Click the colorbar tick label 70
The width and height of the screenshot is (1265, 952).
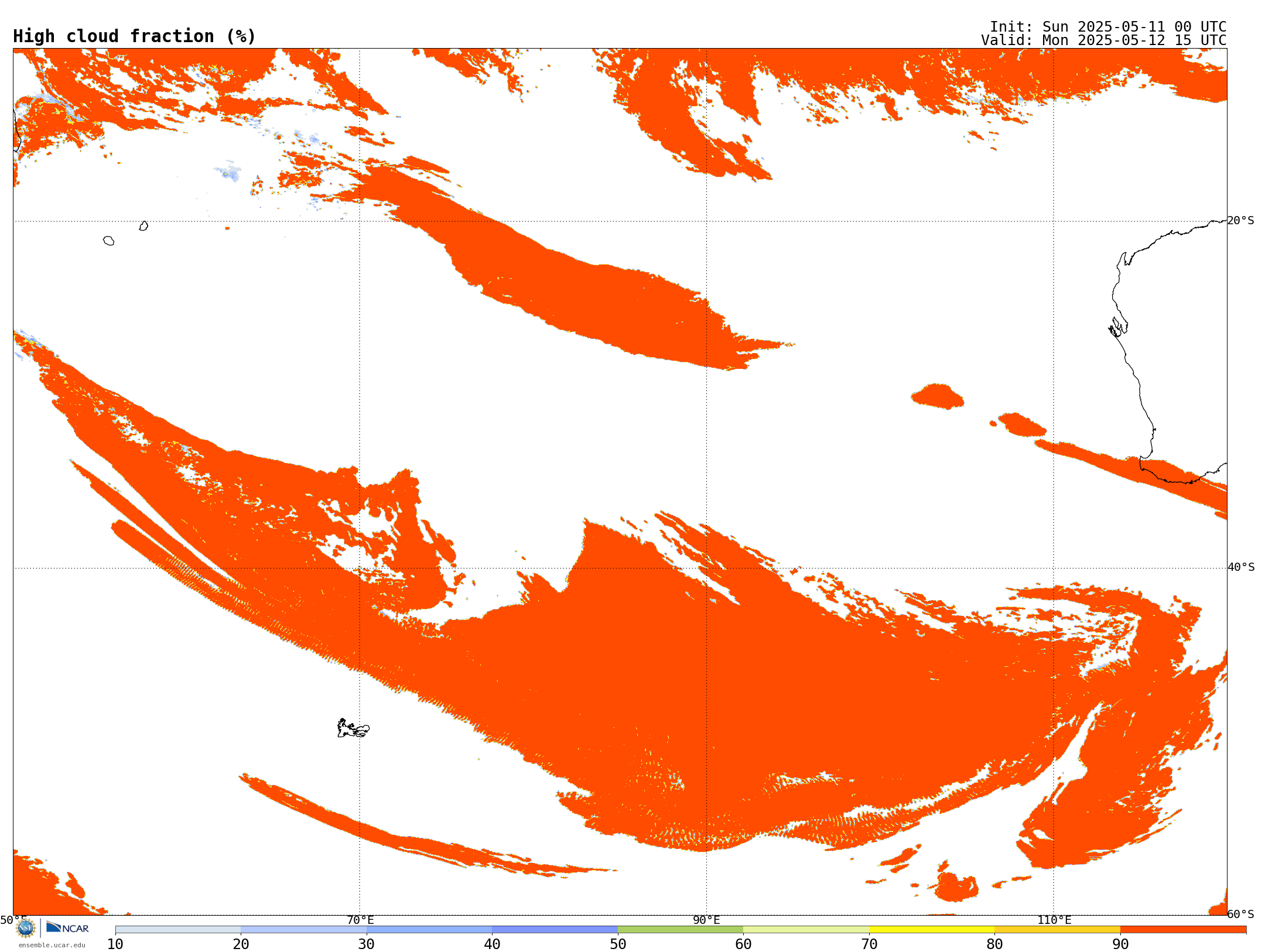coord(869,944)
